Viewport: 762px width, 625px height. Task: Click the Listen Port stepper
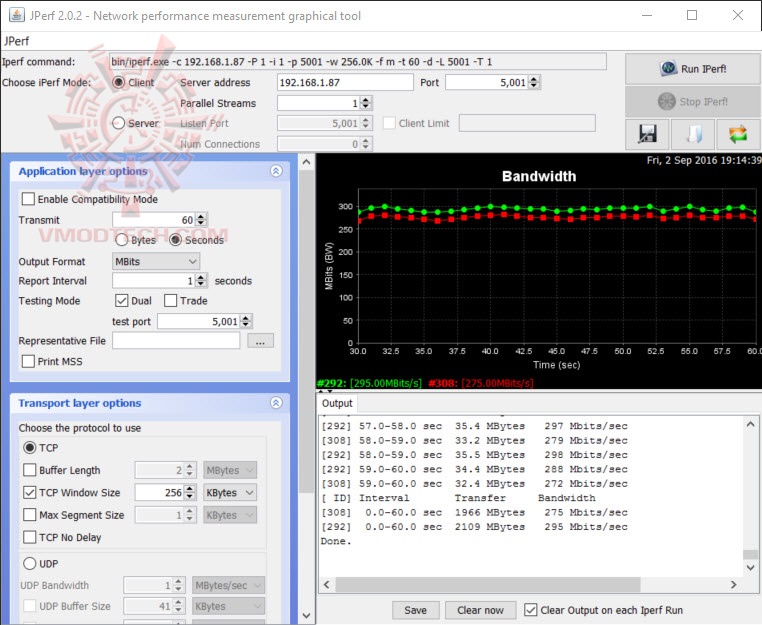[366, 123]
